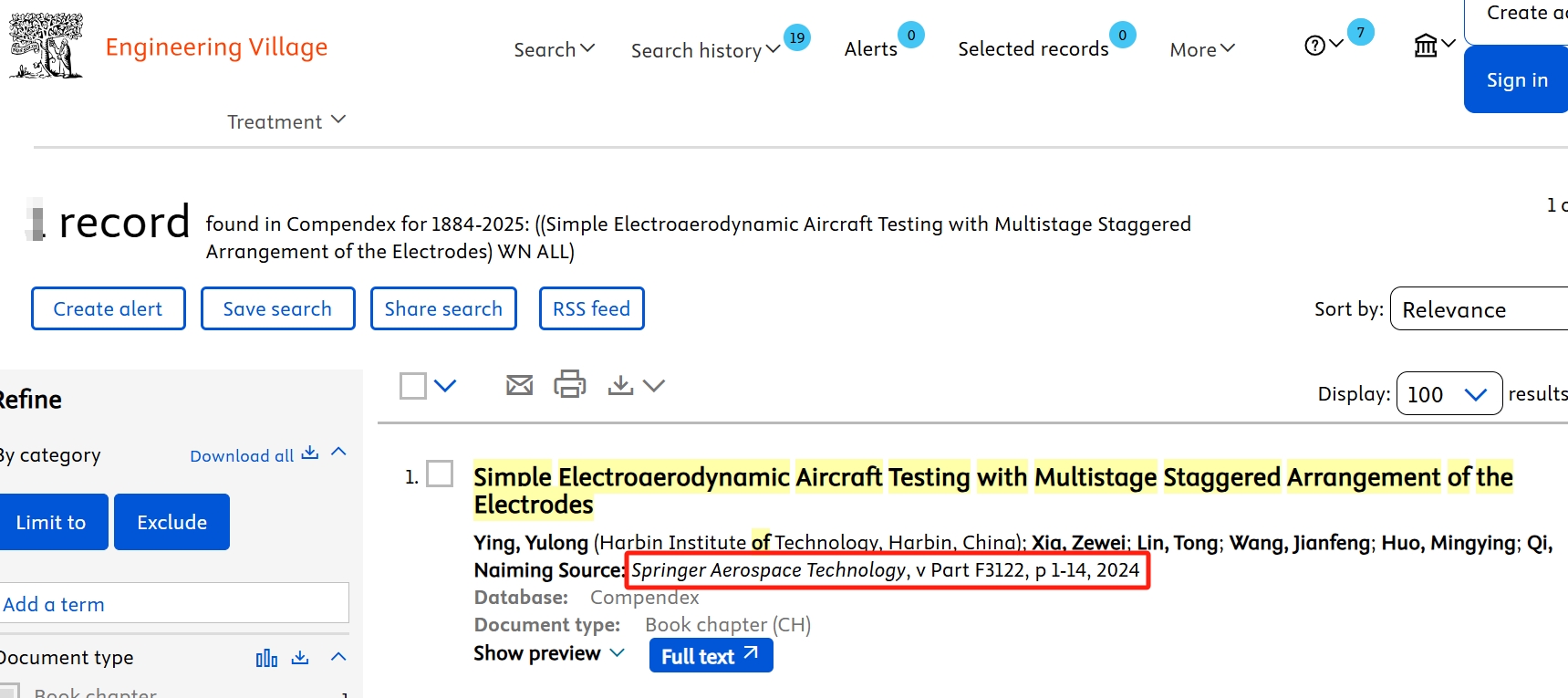1568x698 pixels.
Task: Click the Create alert button
Action: tap(109, 308)
